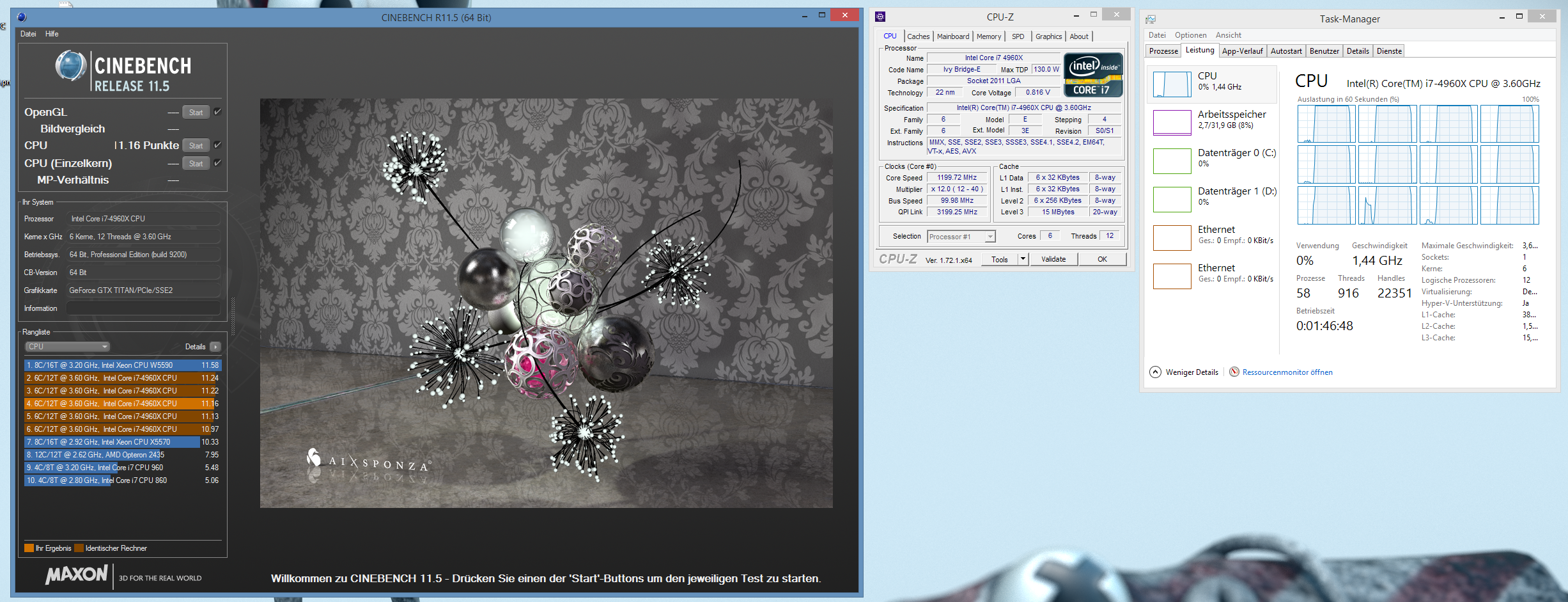Switch to CPU-Z Caches tab
This screenshot has width=1568, height=602.
tap(919, 36)
